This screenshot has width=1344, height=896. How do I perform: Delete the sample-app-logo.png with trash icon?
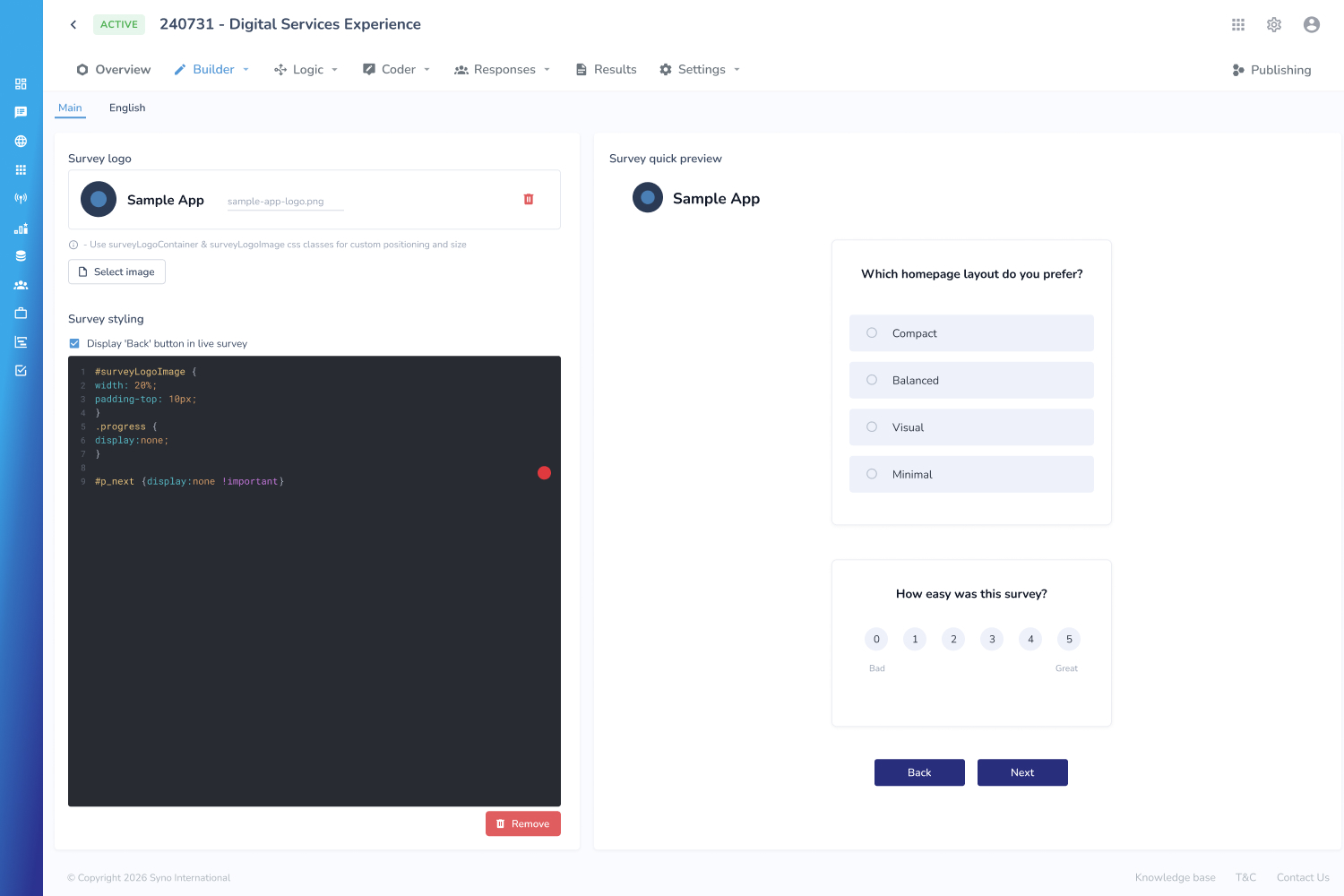(x=529, y=199)
